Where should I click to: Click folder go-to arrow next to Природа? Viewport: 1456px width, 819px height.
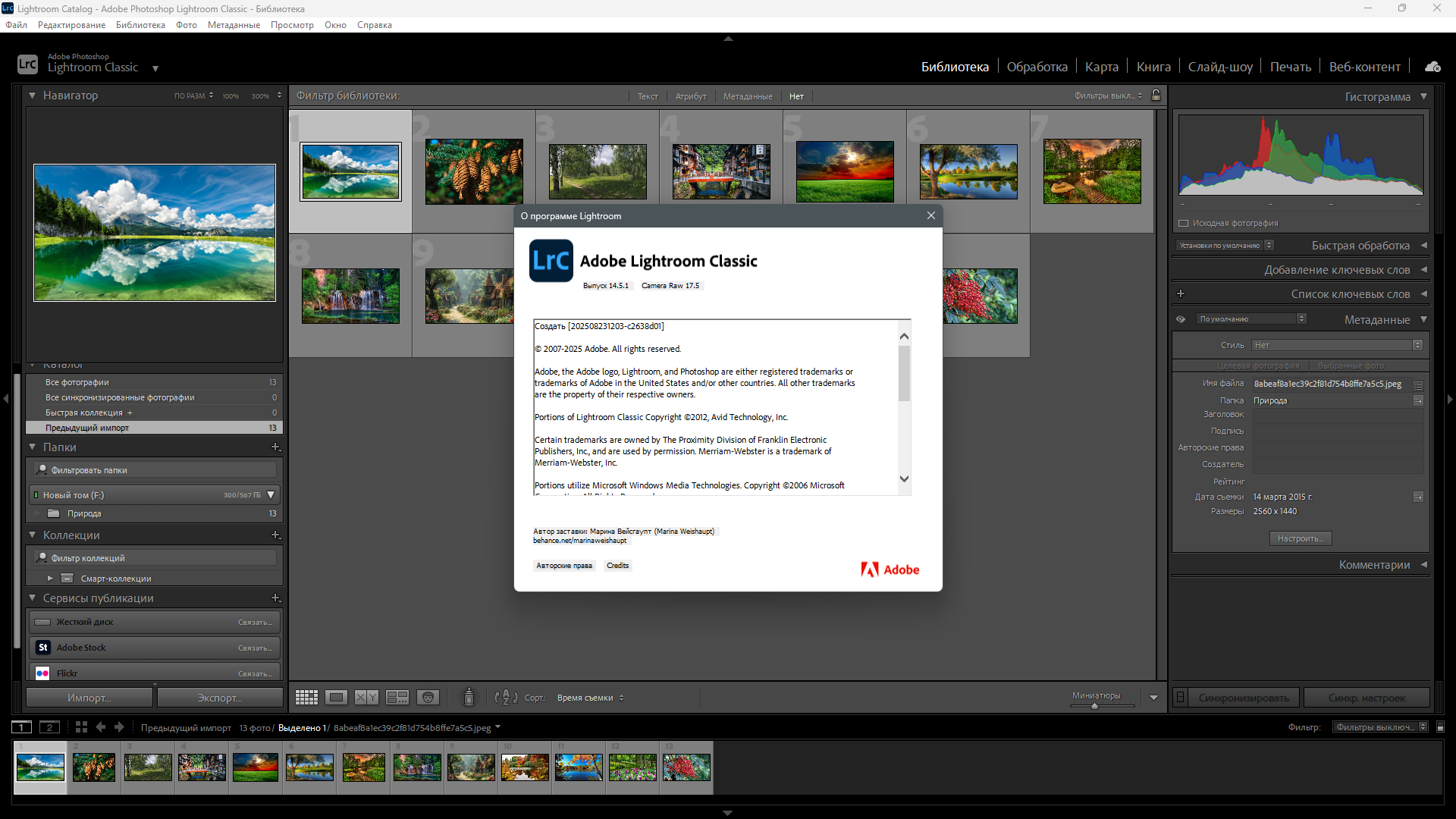[x=1418, y=400]
